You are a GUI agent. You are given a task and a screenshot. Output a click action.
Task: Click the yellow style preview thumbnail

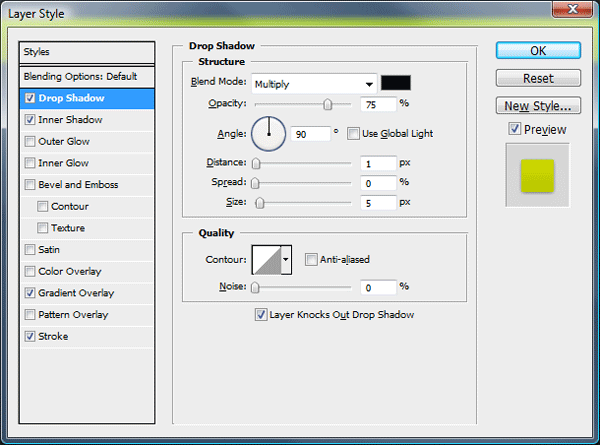[x=538, y=176]
